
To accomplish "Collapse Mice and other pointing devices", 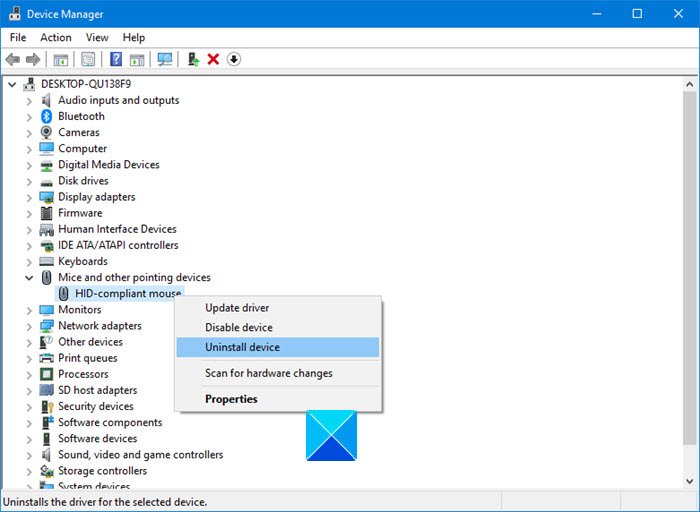I will (29, 277).
